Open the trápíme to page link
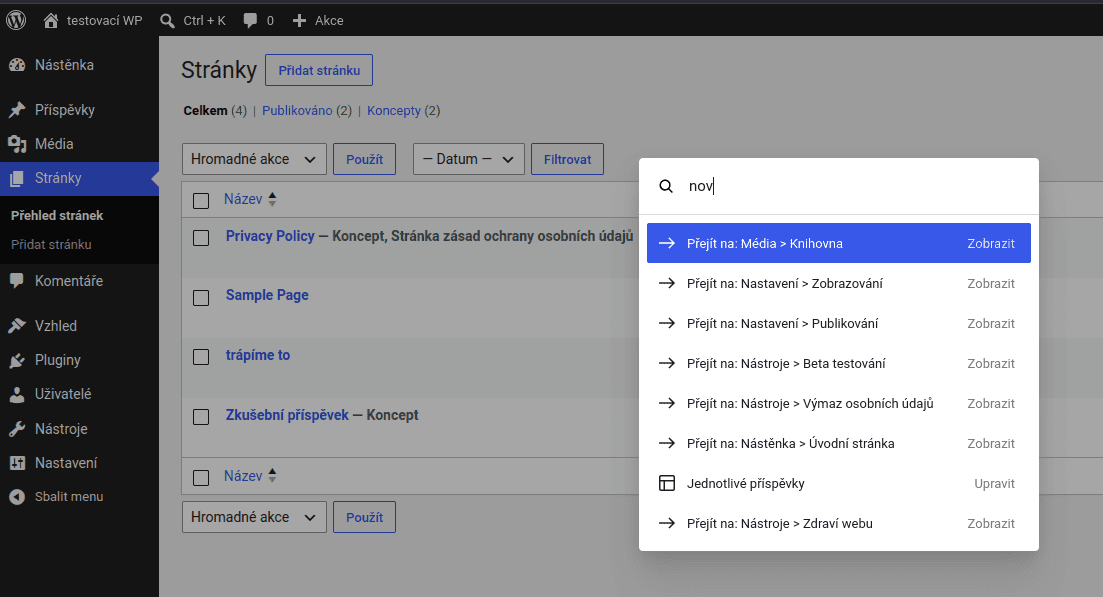The height and width of the screenshot is (597, 1103). pos(258,355)
